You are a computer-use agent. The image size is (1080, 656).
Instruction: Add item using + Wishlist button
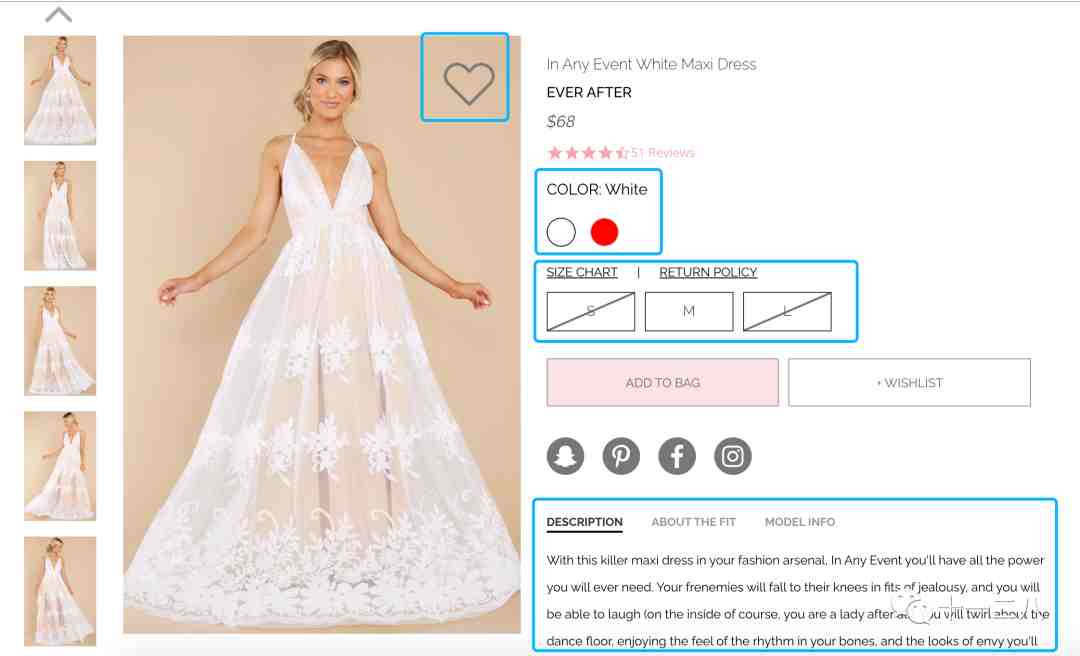[909, 382]
